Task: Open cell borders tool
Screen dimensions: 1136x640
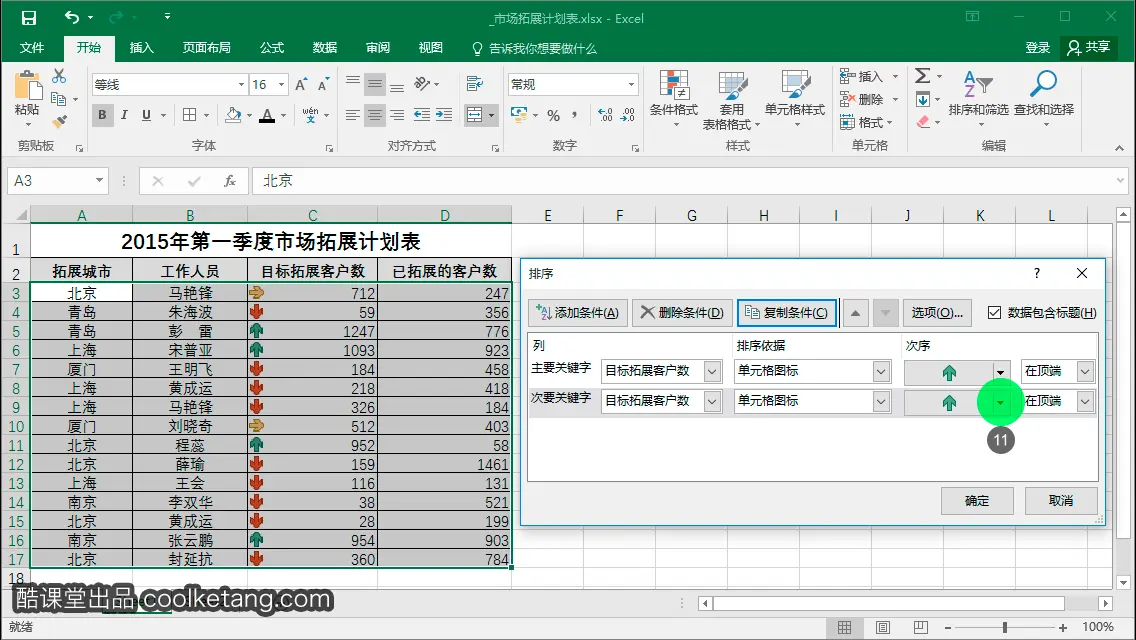Action: 190,115
